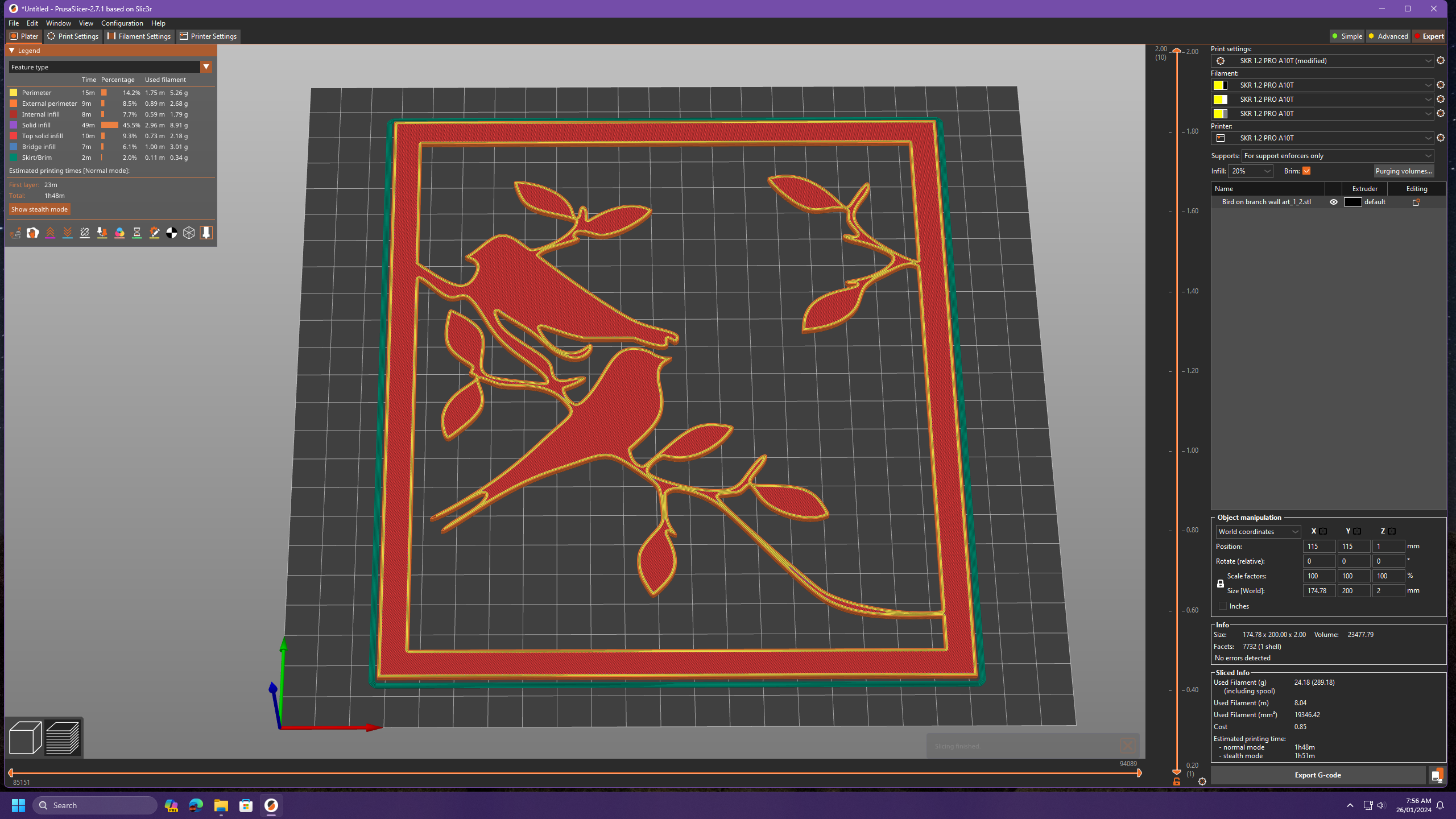This screenshot has width=1456, height=819.
Task: Collapse the Legend panel
Action: coord(12,51)
